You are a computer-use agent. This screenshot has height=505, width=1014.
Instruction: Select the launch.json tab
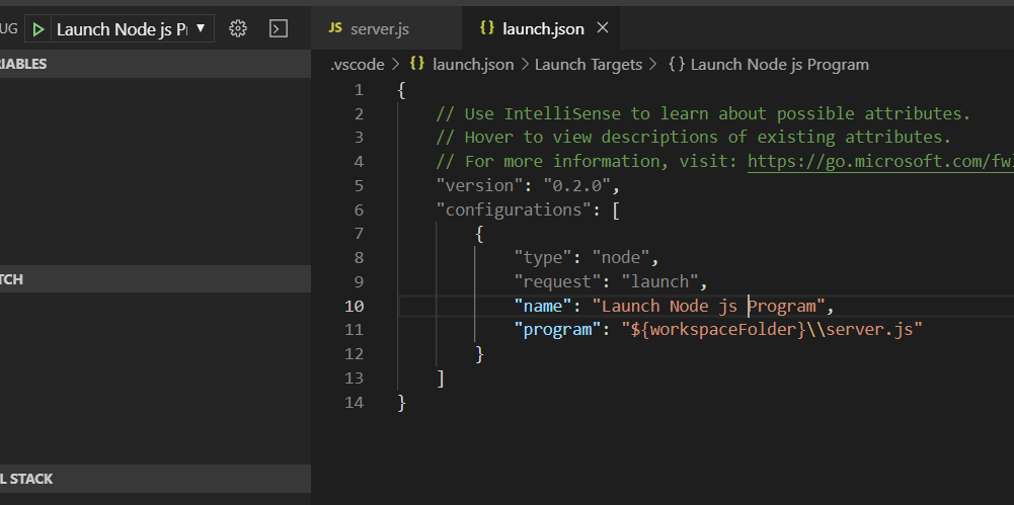pyautogui.click(x=542, y=29)
